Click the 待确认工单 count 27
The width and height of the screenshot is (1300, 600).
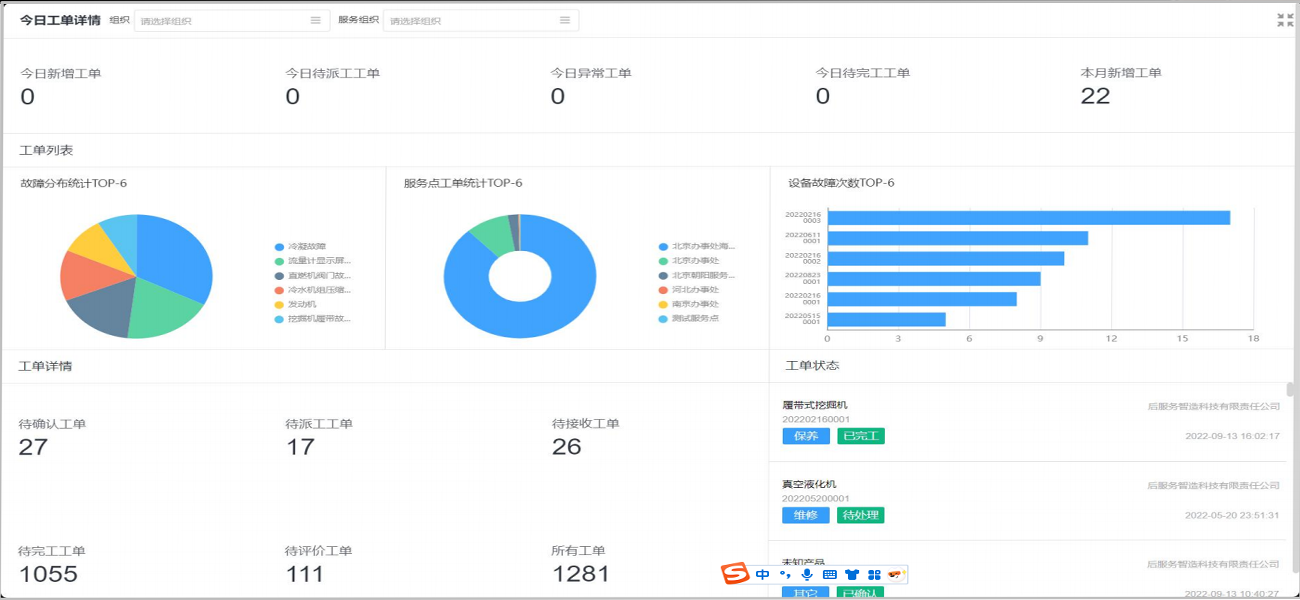pyautogui.click(x=33, y=446)
